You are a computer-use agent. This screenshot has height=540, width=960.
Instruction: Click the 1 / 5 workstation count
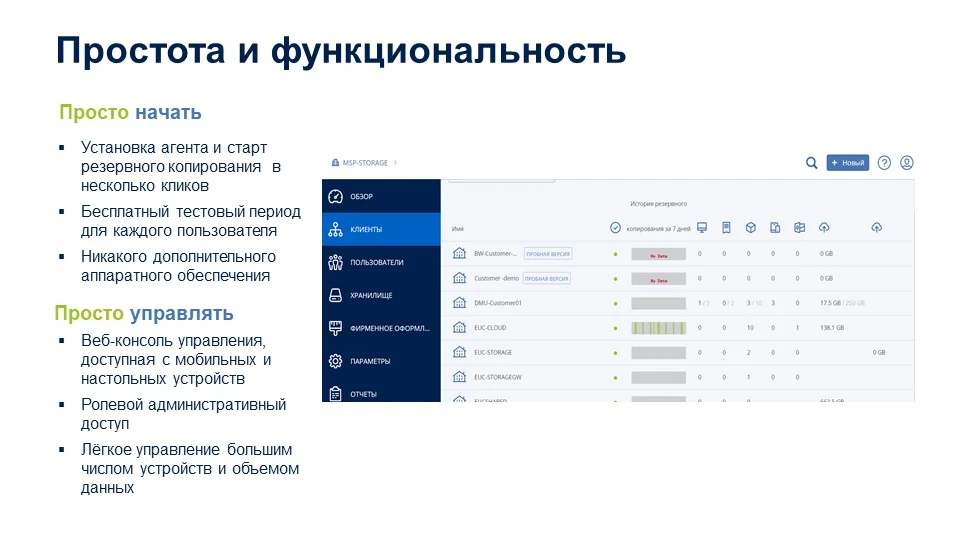tap(704, 303)
